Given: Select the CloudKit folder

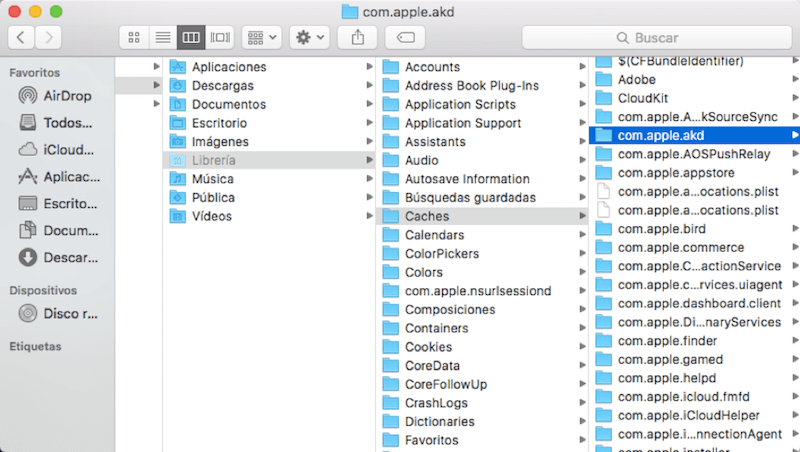Looking at the screenshot, I should pyautogui.click(x=694, y=98).
